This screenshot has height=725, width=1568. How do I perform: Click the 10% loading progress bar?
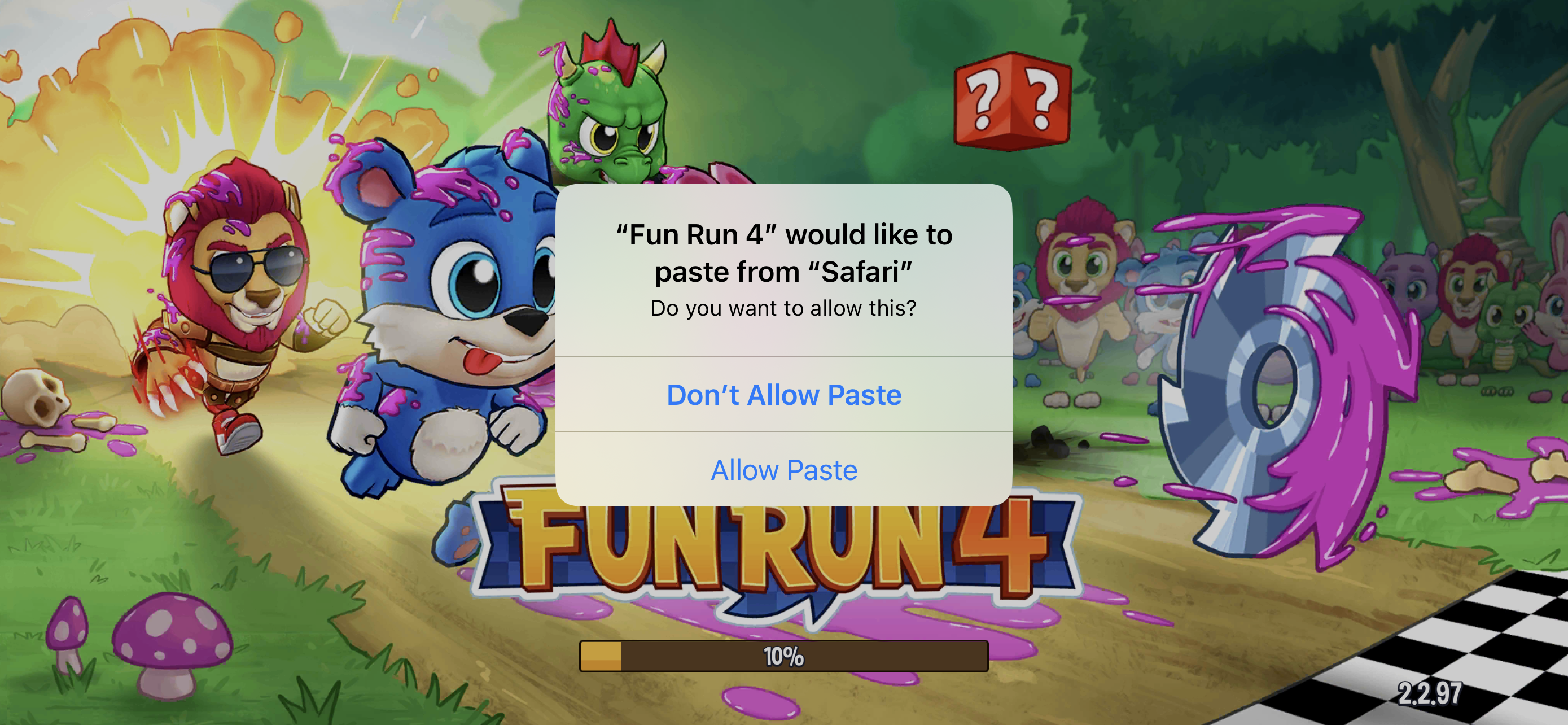coord(784,656)
